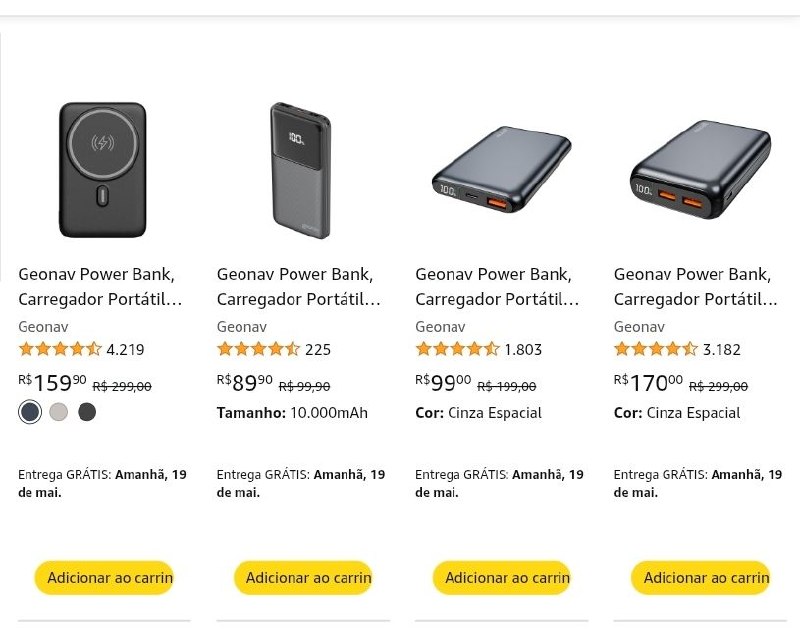Click the R$170,00 price of fourth product
The width and height of the screenshot is (800, 630).
point(648,383)
